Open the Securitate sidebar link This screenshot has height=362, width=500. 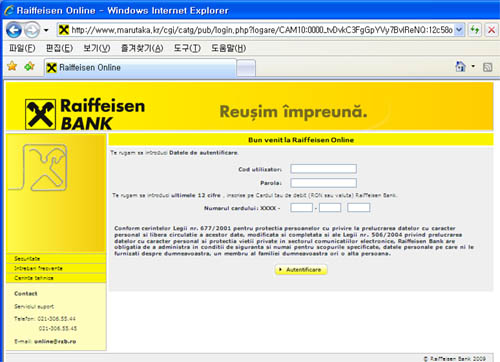pyautogui.click(x=27, y=259)
